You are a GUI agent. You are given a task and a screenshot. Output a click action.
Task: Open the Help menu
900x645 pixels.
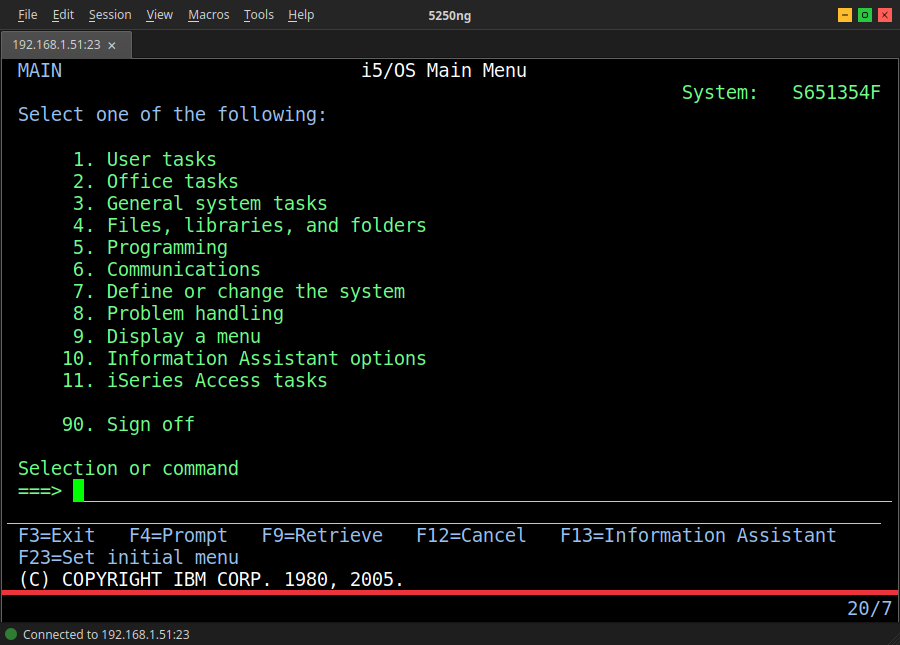click(x=301, y=15)
